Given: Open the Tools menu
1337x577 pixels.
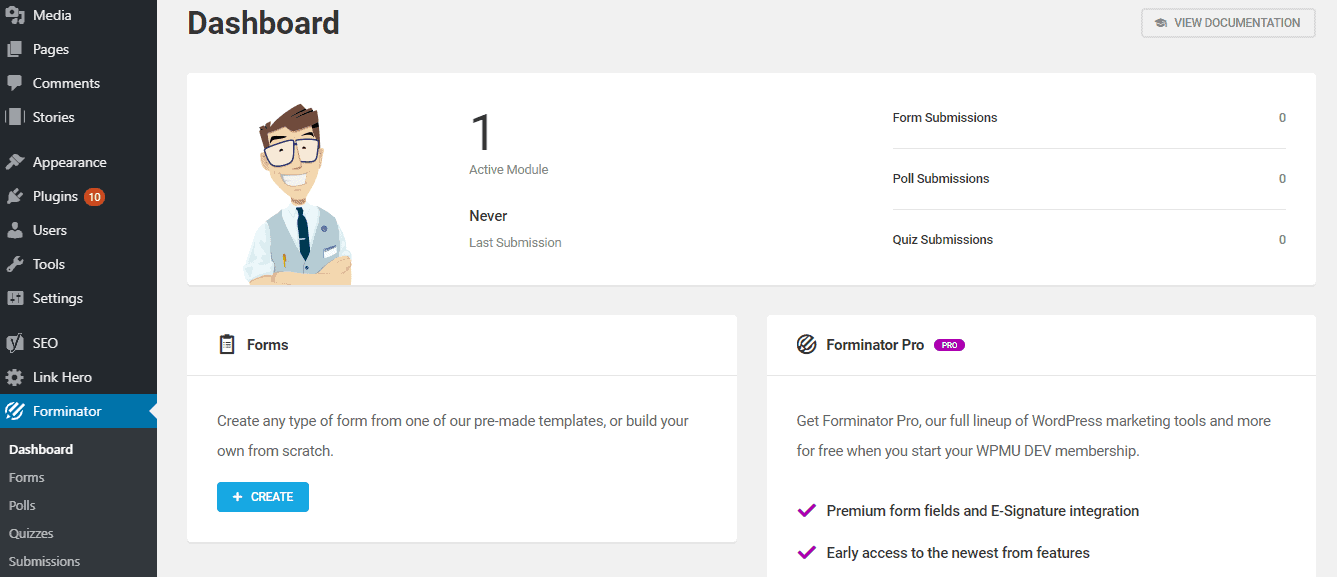Looking at the screenshot, I should (x=78, y=264).
